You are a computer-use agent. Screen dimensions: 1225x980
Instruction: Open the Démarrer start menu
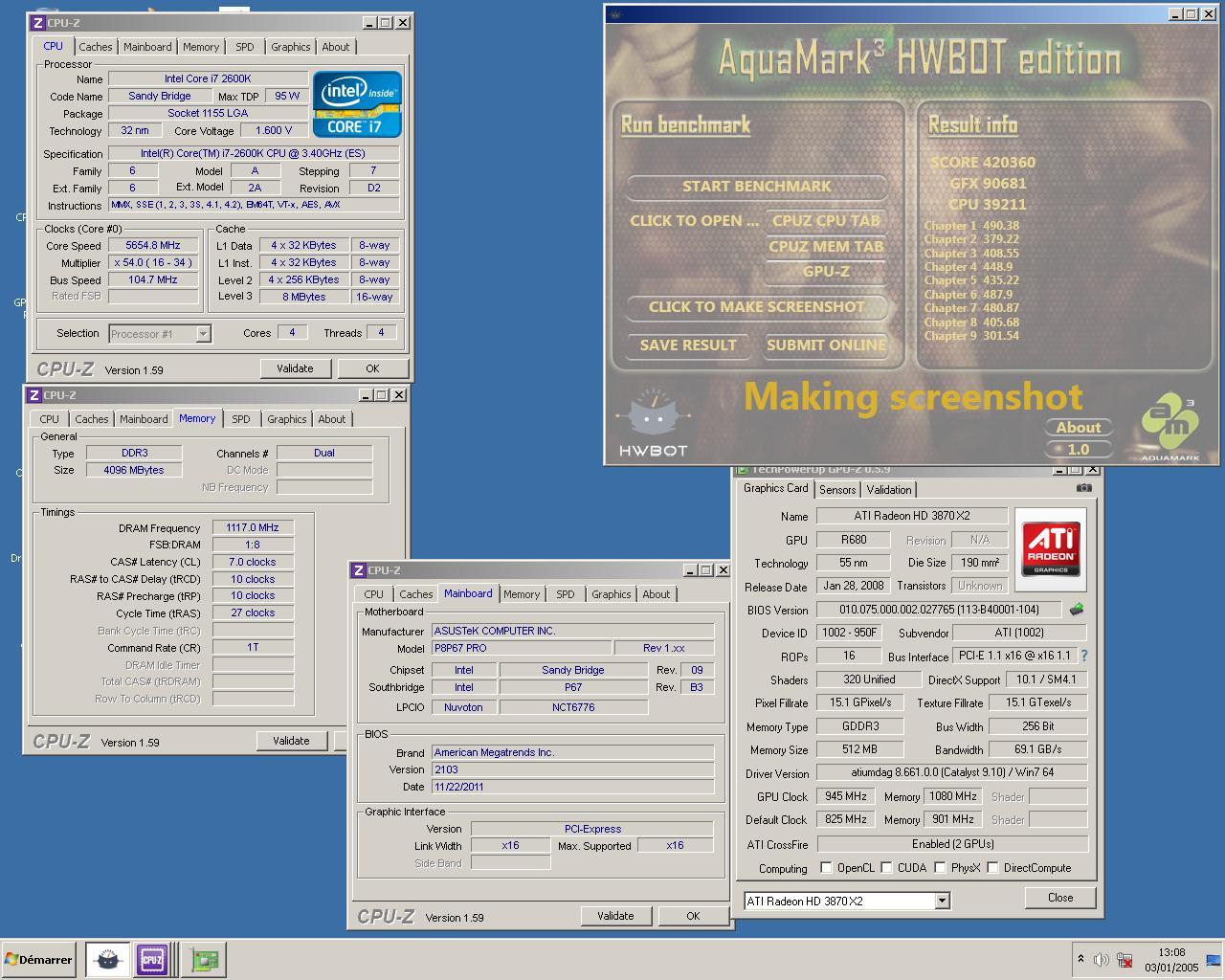39,959
